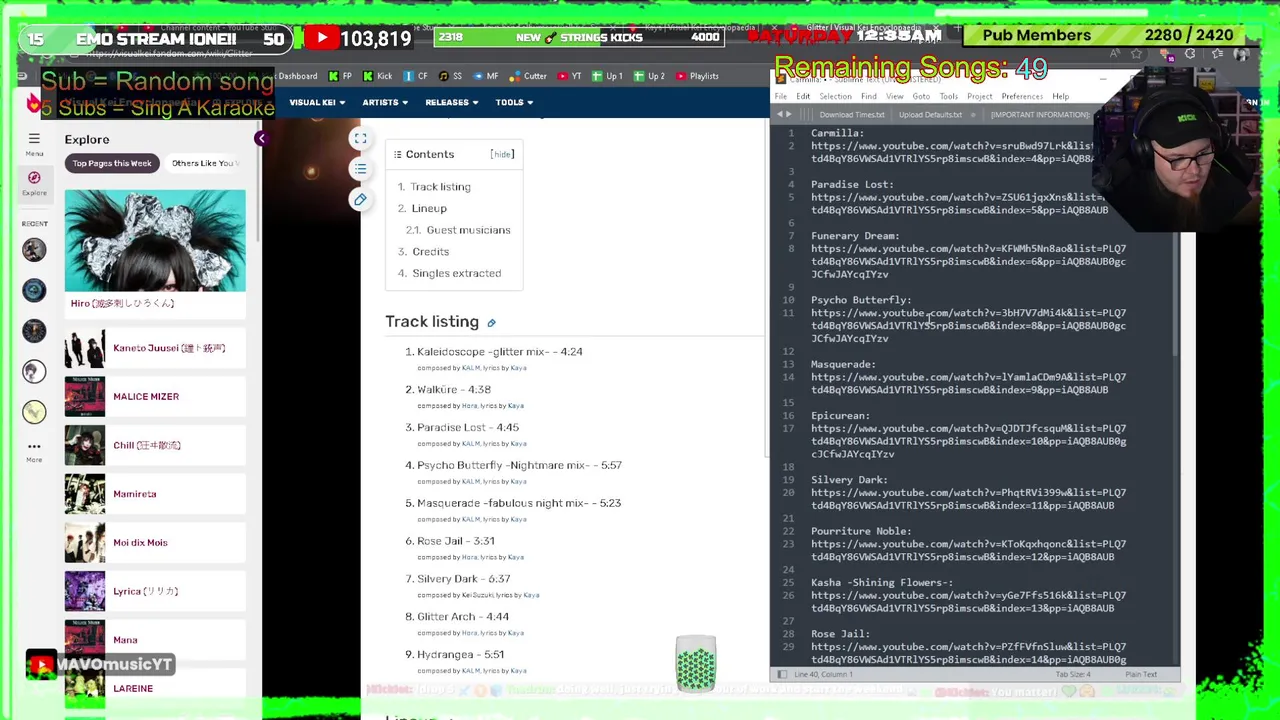Jump to Guest musicians in Contents
The image size is (1280, 720).
pos(468,230)
